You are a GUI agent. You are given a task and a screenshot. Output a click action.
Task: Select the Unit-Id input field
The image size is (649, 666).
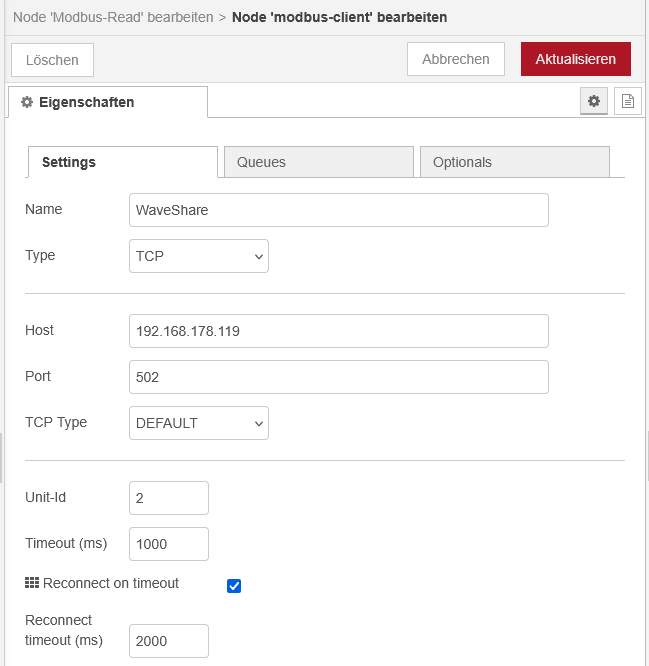(x=168, y=498)
